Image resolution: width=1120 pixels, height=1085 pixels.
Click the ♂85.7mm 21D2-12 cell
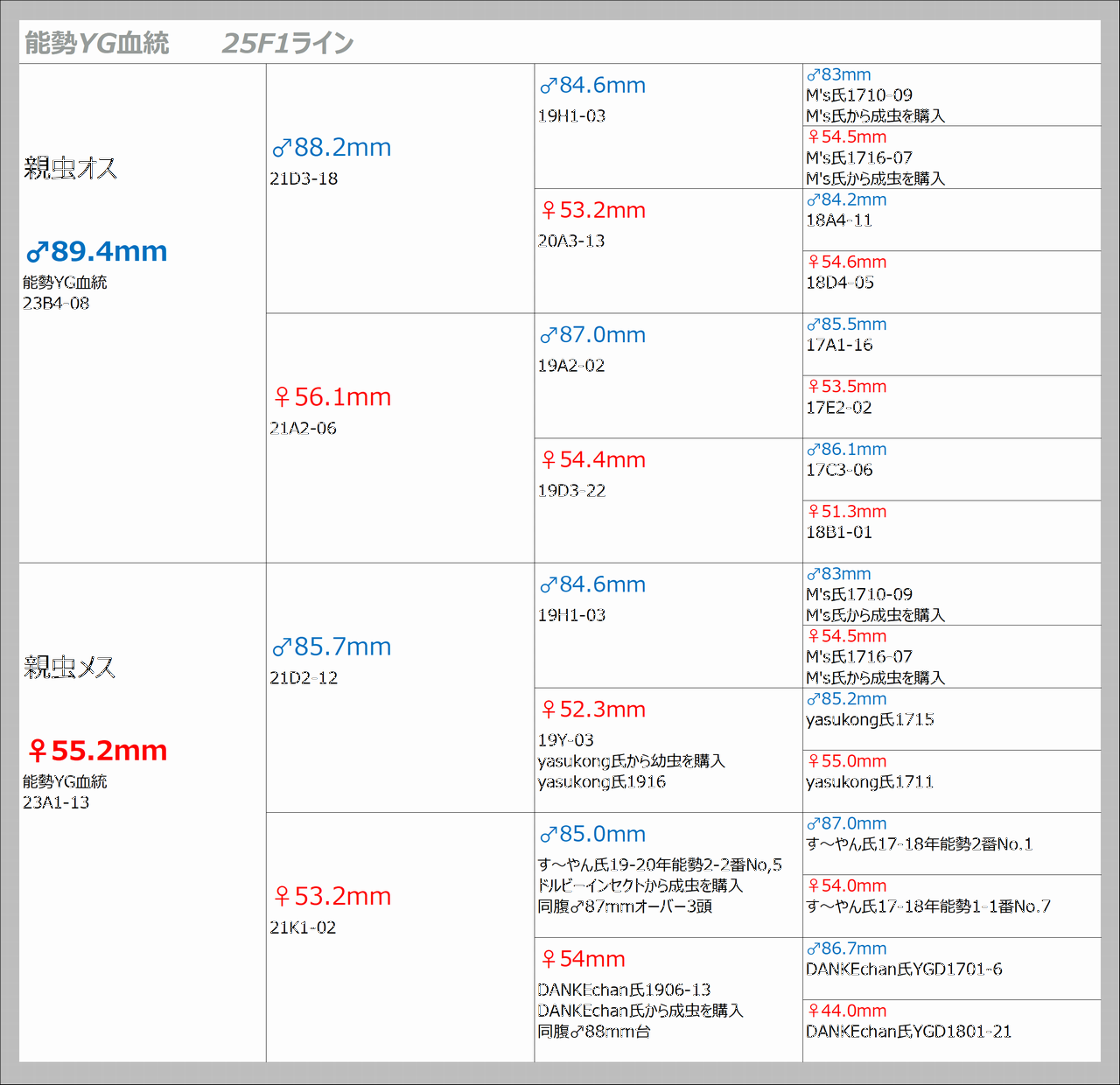(x=332, y=660)
